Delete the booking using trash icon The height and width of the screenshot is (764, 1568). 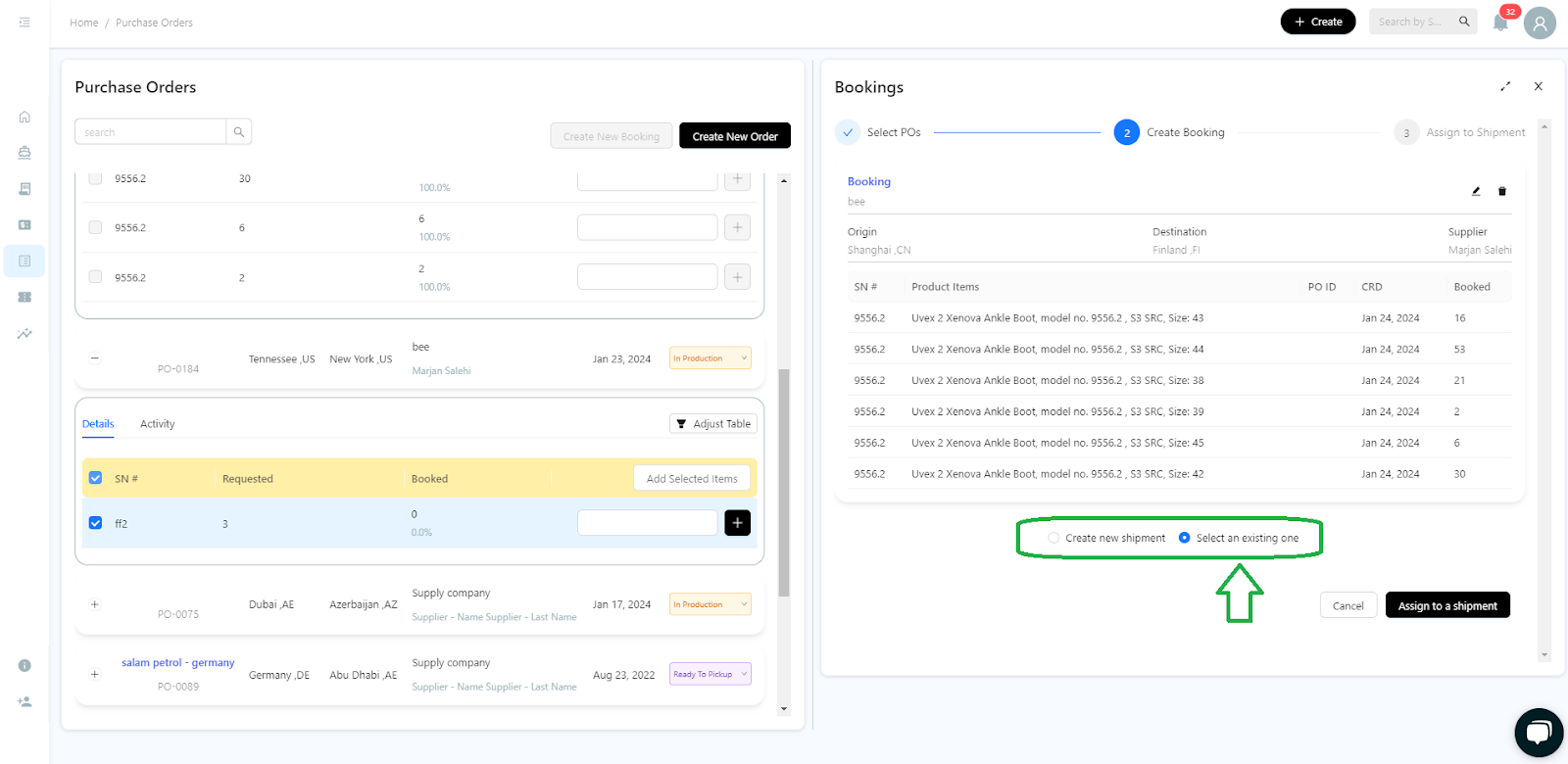click(x=1502, y=191)
